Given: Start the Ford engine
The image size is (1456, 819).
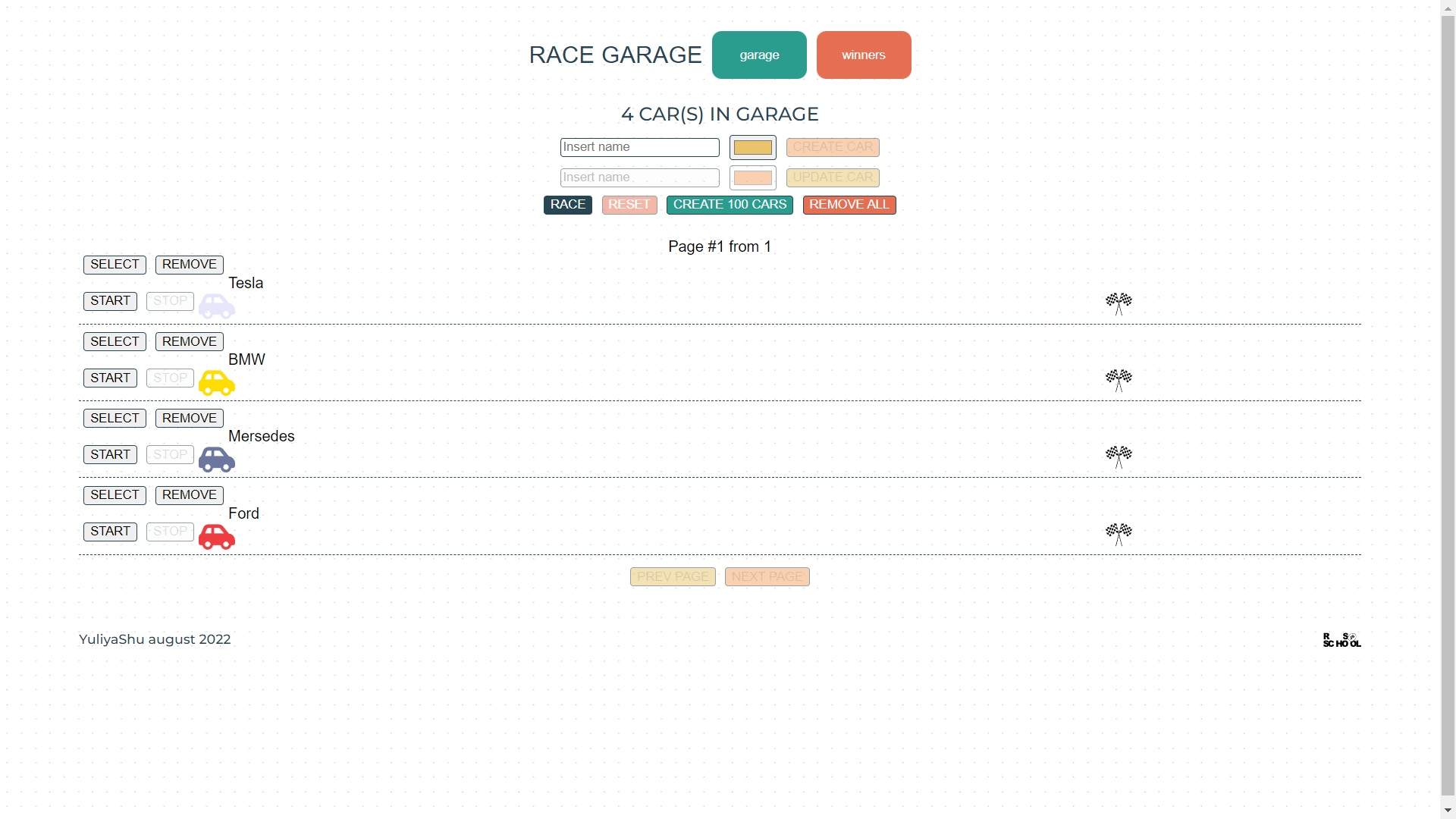Looking at the screenshot, I should 110,532.
